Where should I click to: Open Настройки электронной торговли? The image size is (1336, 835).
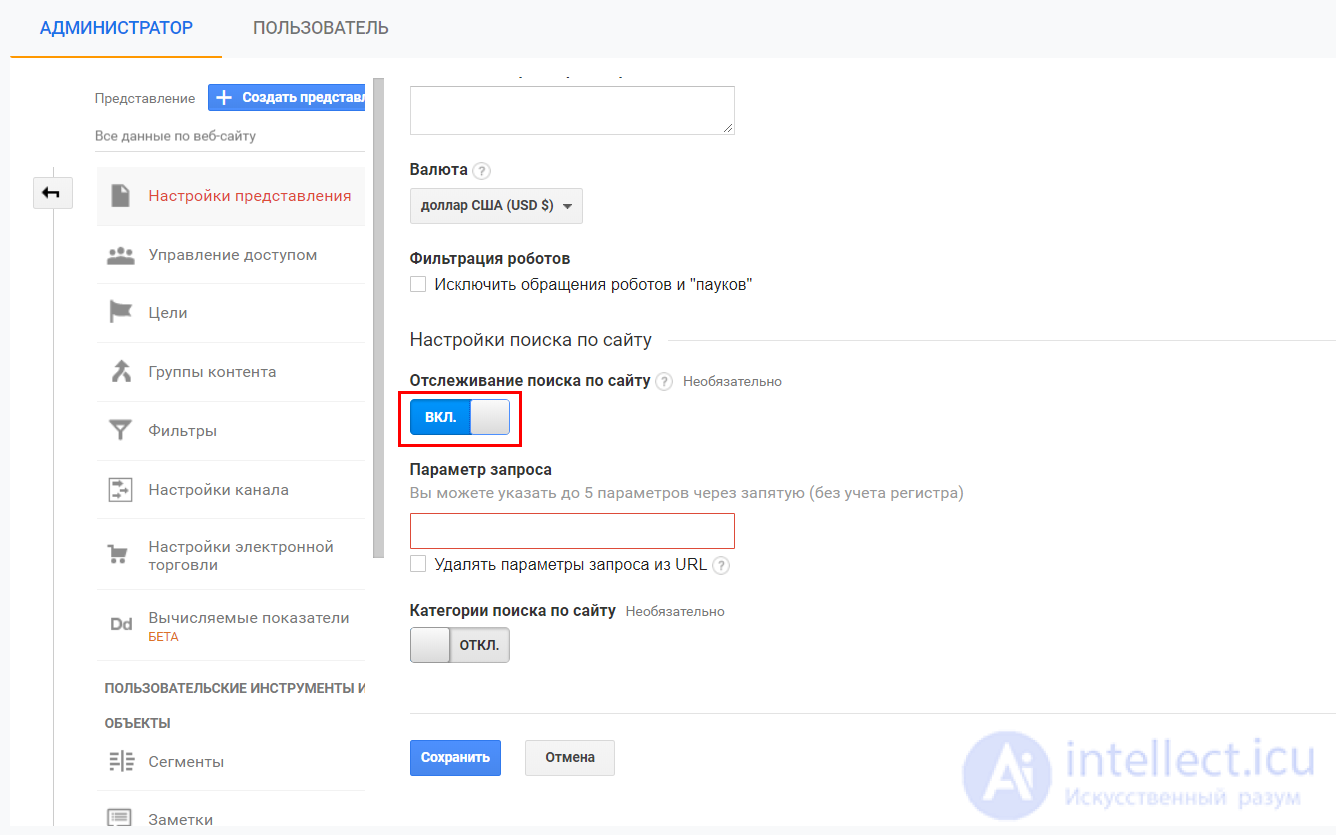click(230, 555)
